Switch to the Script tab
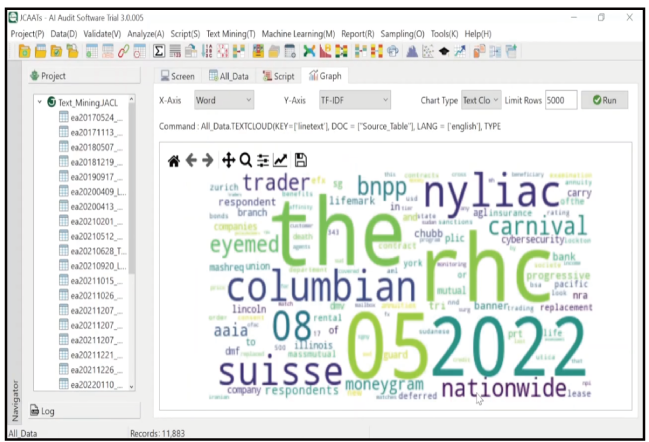Image resolution: width=649 pixels, height=442 pixels. [278, 76]
